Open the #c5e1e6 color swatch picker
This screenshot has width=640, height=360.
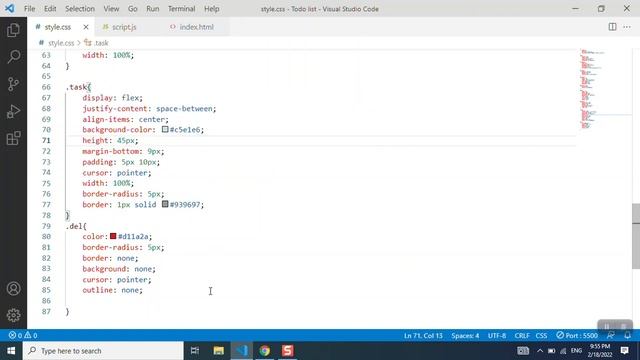pyautogui.click(x=165, y=129)
